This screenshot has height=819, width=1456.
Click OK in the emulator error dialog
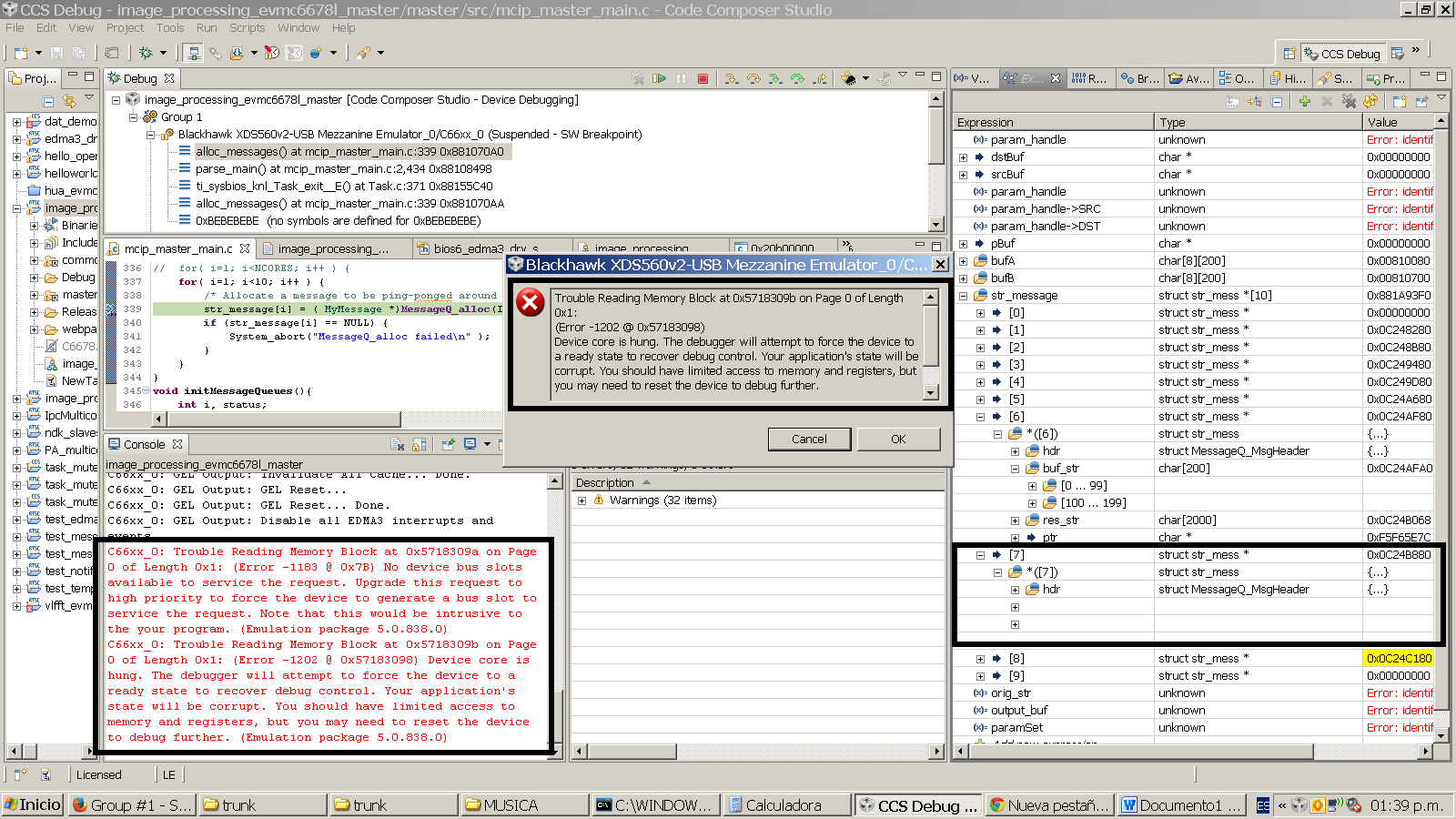pyautogui.click(x=898, y=439)
